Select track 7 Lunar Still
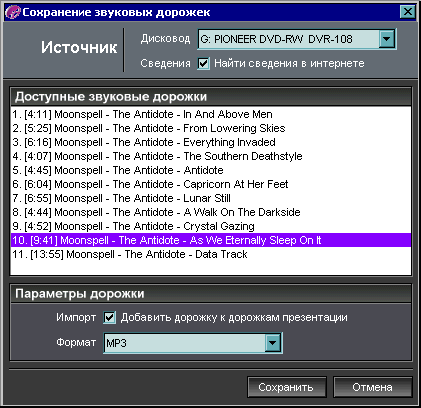421x408 pixels. point(211,198)
